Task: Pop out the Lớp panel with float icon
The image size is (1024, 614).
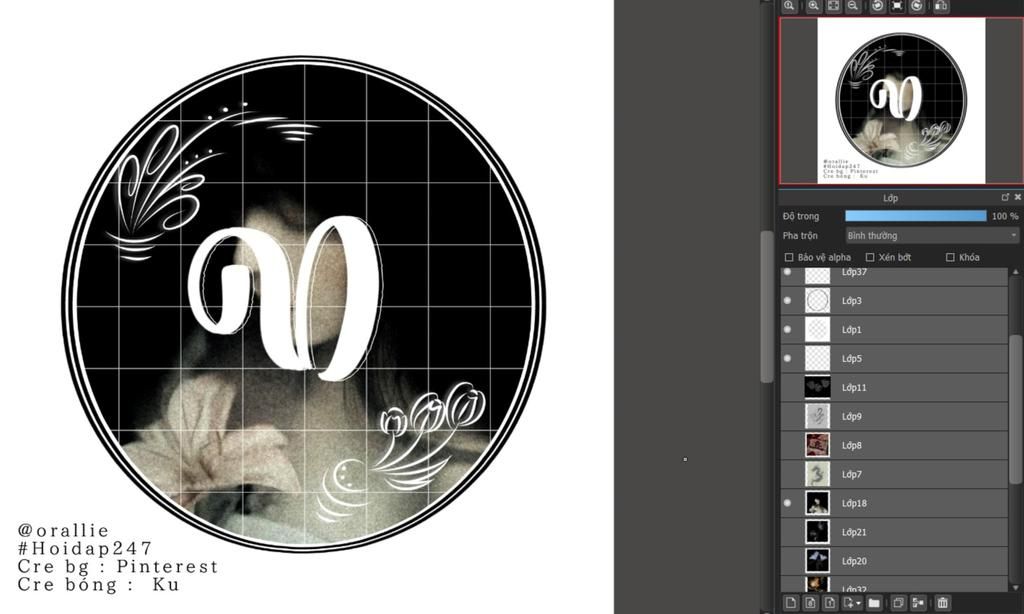Action: (1005, 197)
